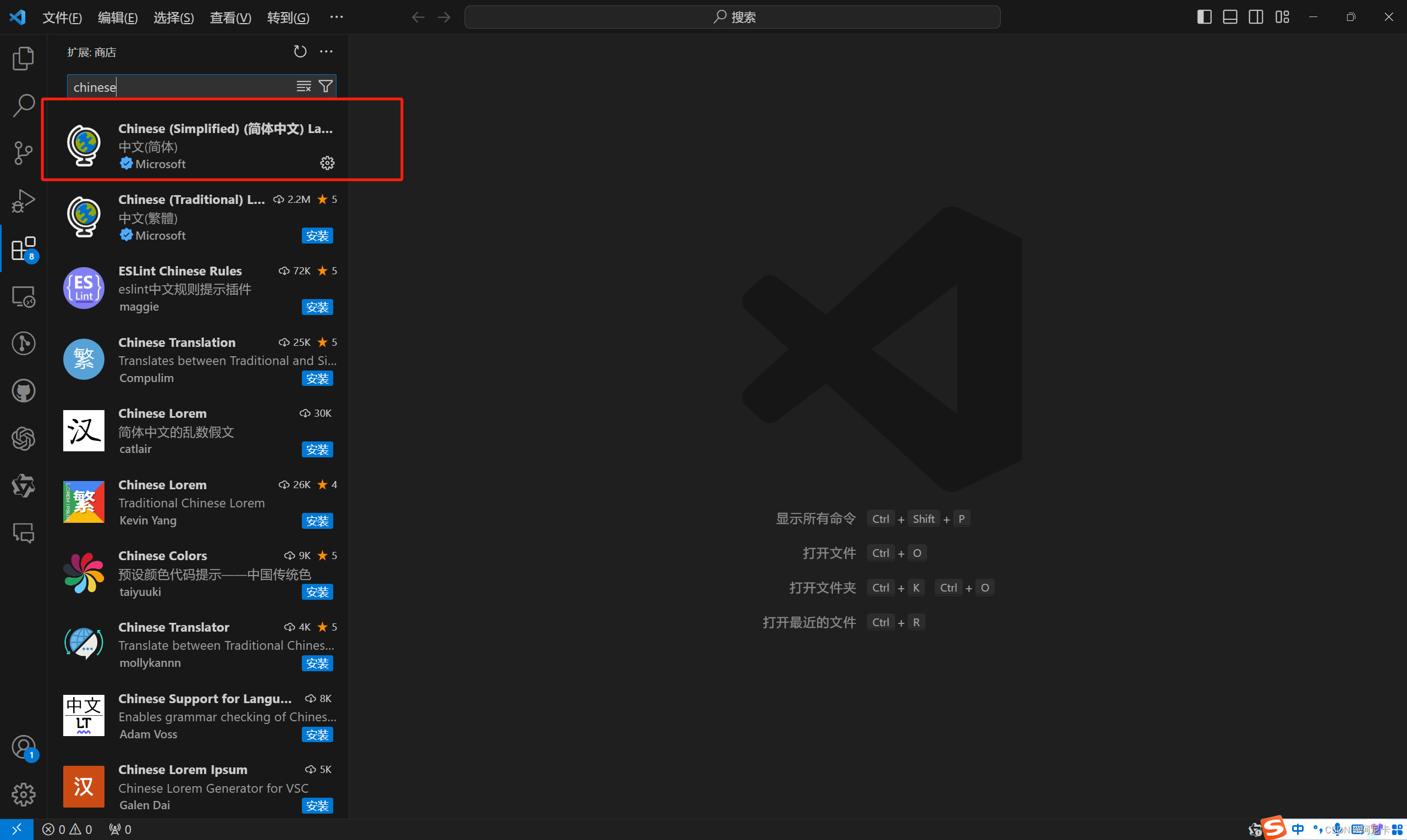Open the Remote Explorer view
This screenshot has width=1407, height=840.
(x=23, y=296)
